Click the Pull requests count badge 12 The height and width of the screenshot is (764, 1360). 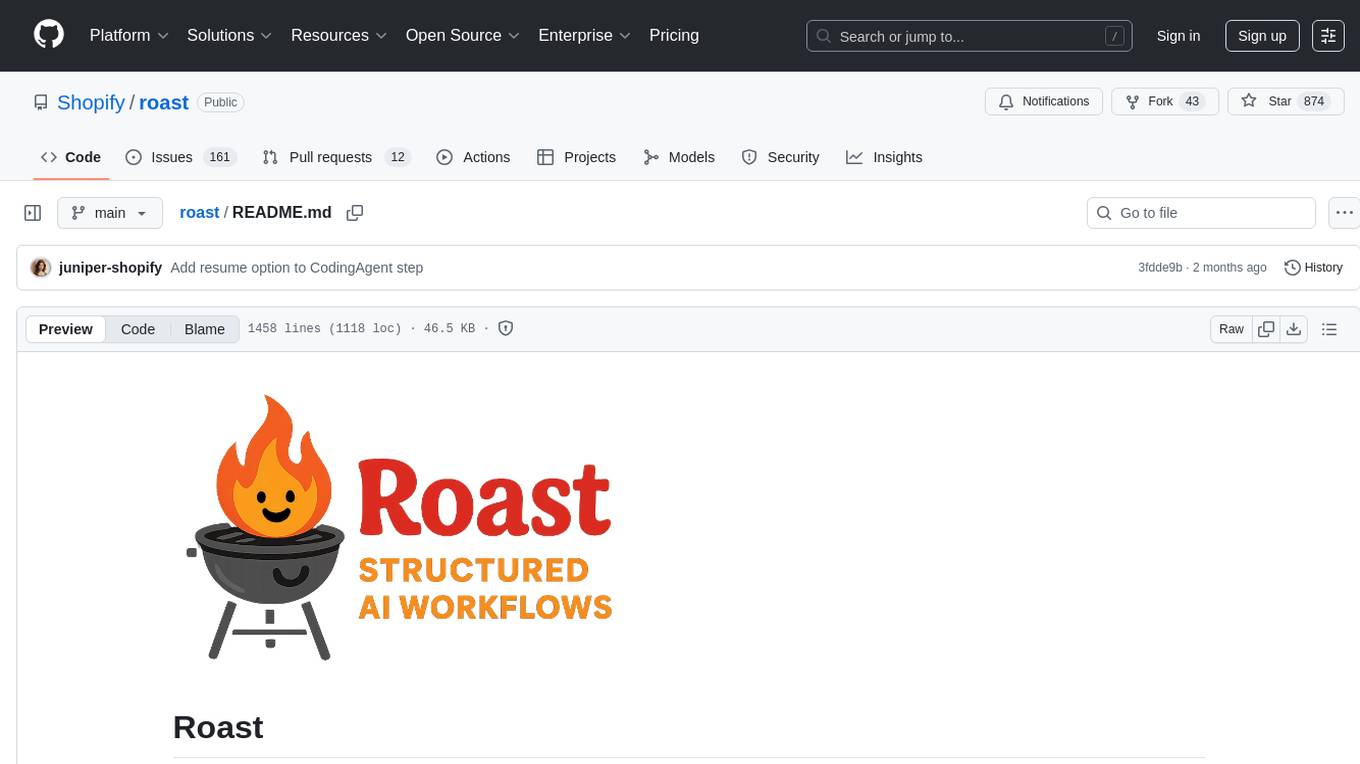[398, 157]
